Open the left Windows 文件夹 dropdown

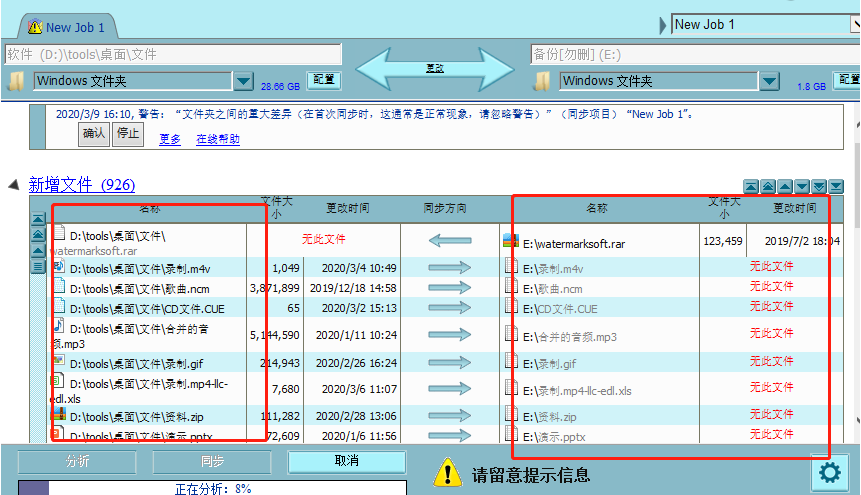click(x=243, y=81)
